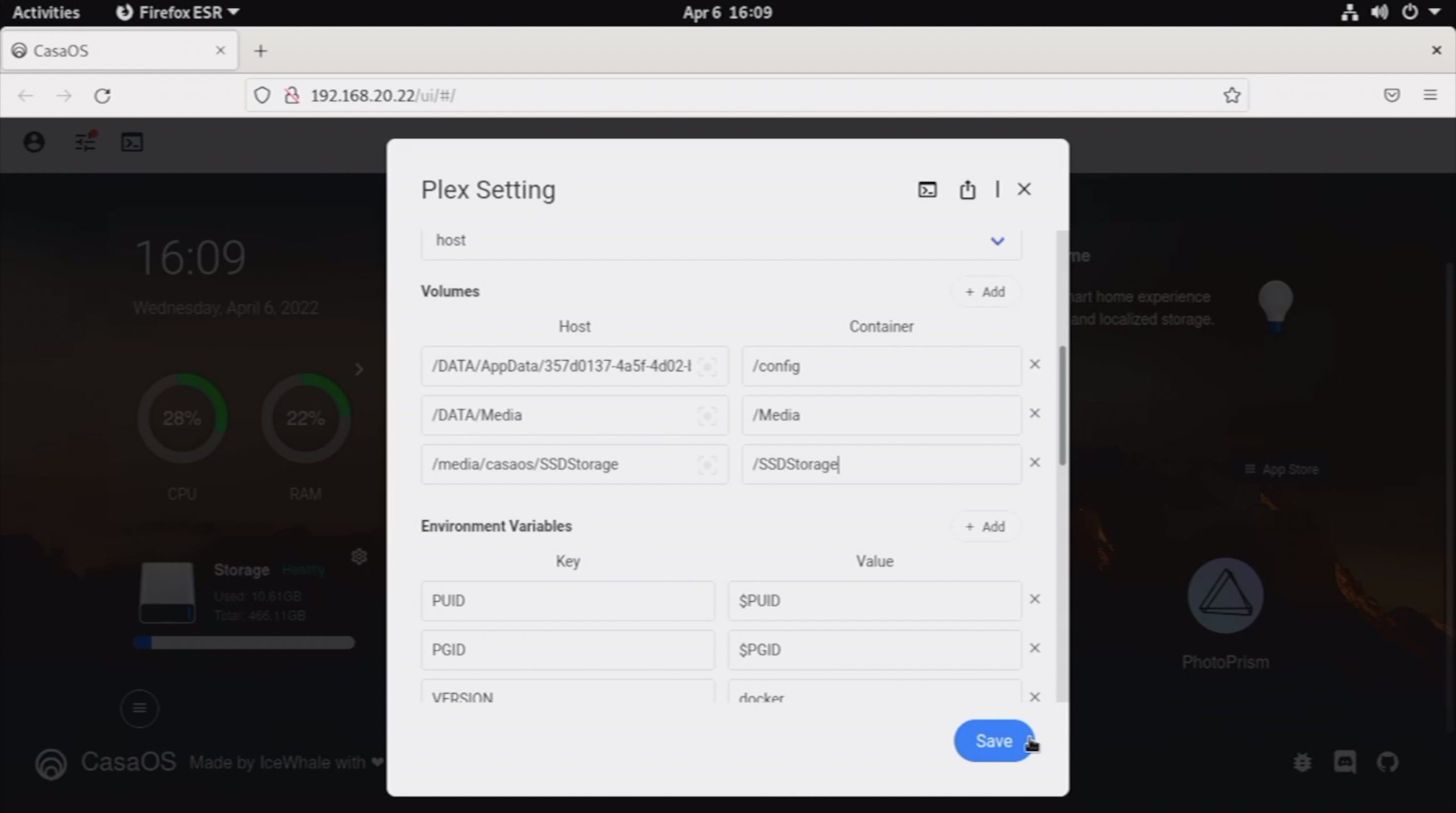Screen dimensions: 1456x813
Task: Open the system power menu arrow
Action: tap(1434, 11)
